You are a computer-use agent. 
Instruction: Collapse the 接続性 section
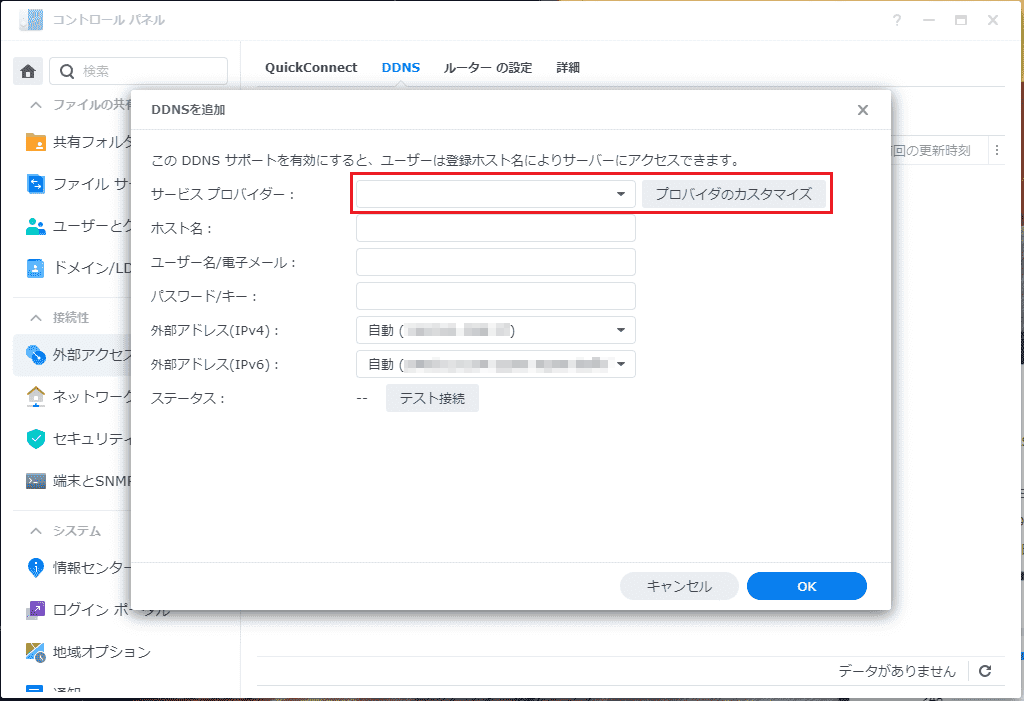point(36,318)
